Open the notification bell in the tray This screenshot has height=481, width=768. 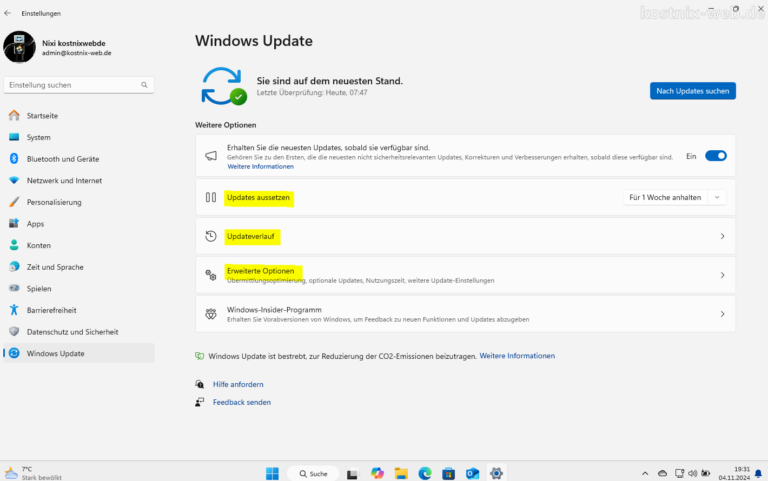(758, 473)
